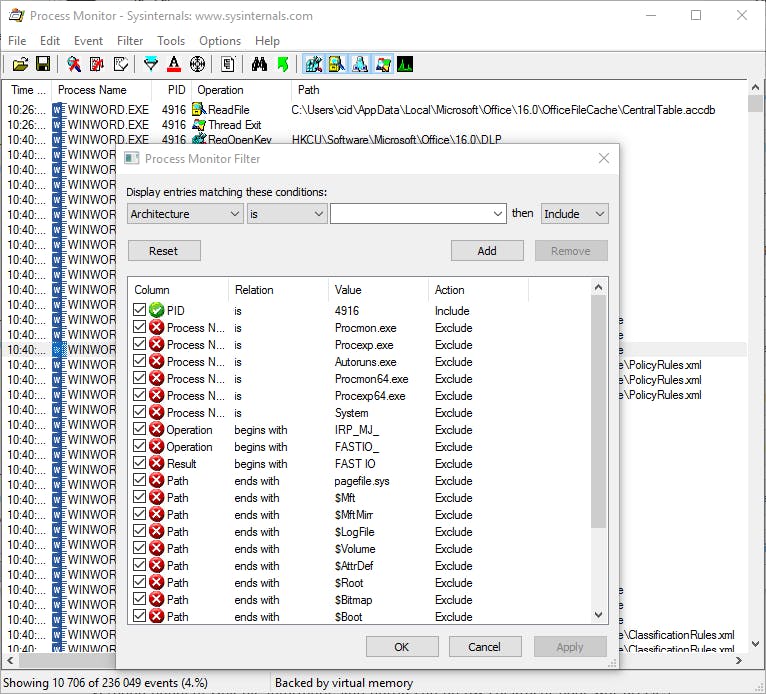Viewport: 766px width, 694px height.
Task: Click the Thread Exit operation icon
Action: point(199,125)
